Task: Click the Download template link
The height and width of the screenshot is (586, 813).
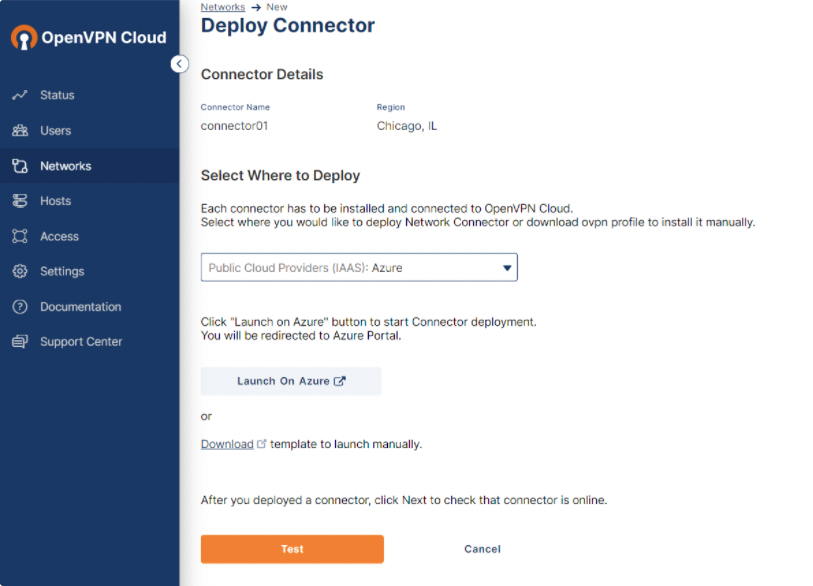Action: tap(227, 444)
